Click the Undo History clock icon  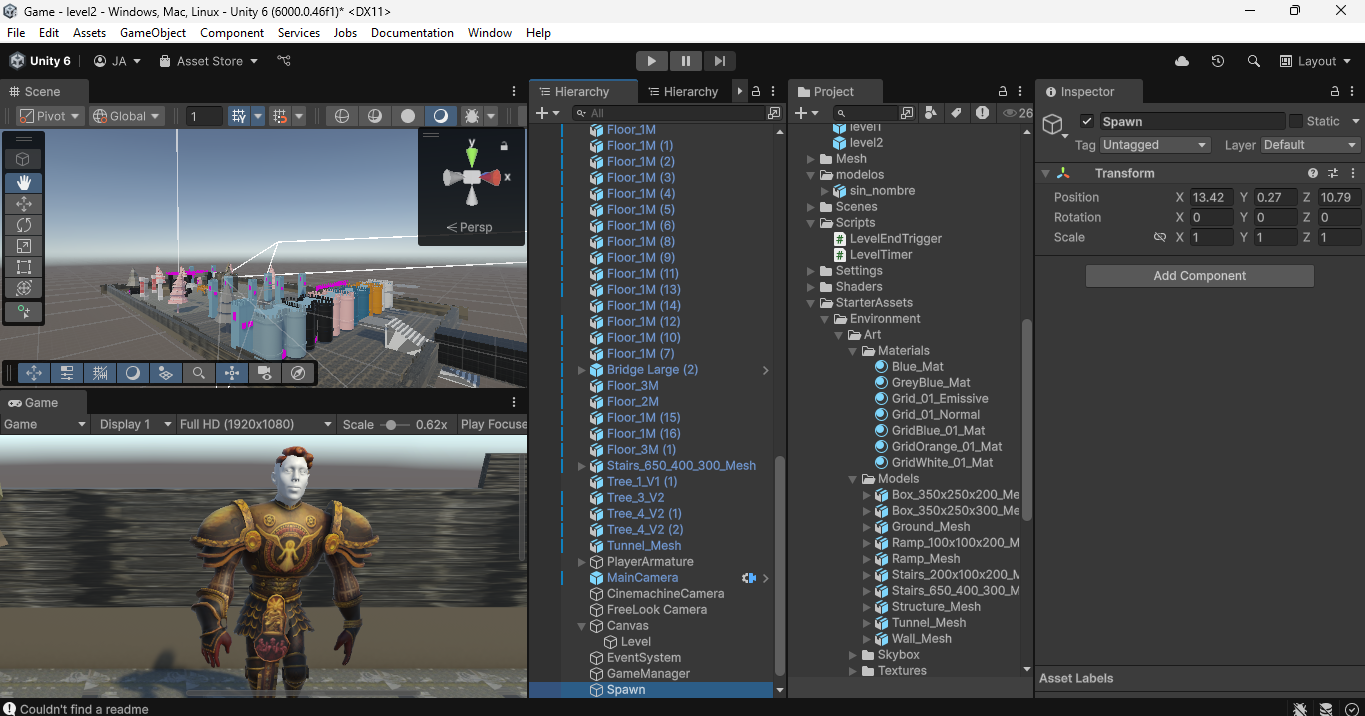(1217, 61)
